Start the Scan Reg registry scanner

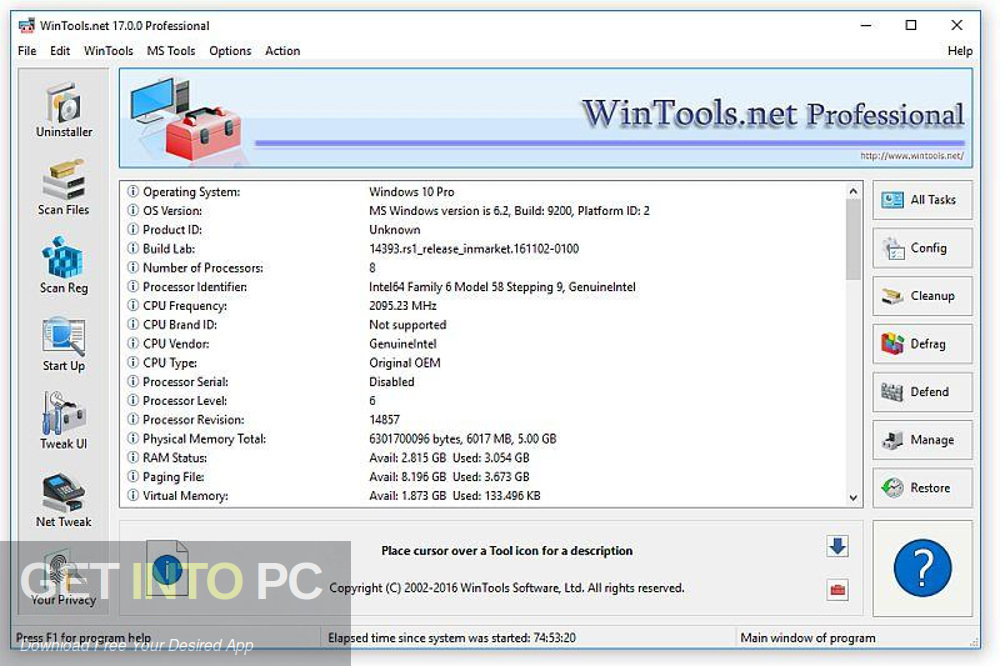[63, 260]
